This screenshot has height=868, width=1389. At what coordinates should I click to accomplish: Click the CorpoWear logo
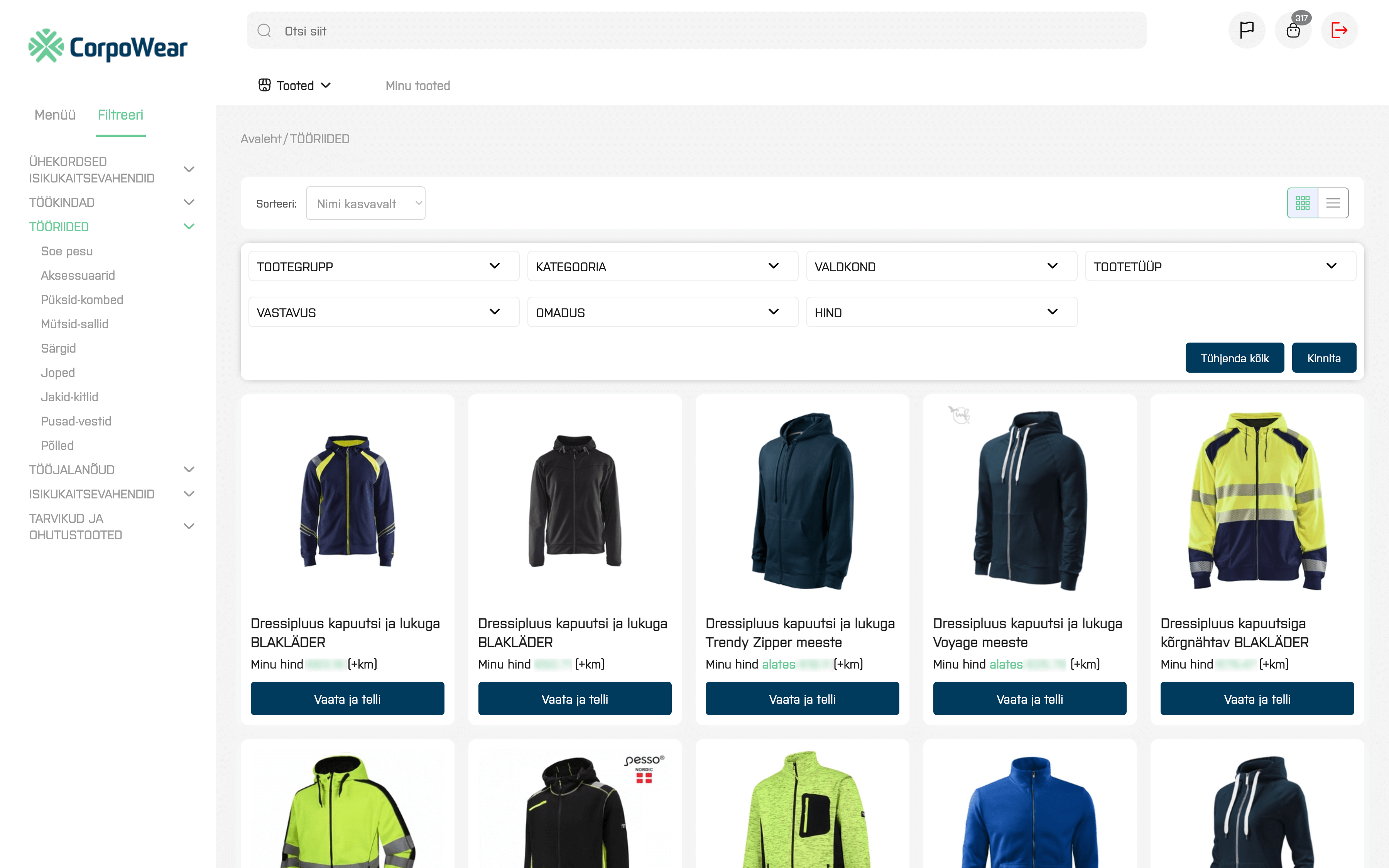pos(108,46)
